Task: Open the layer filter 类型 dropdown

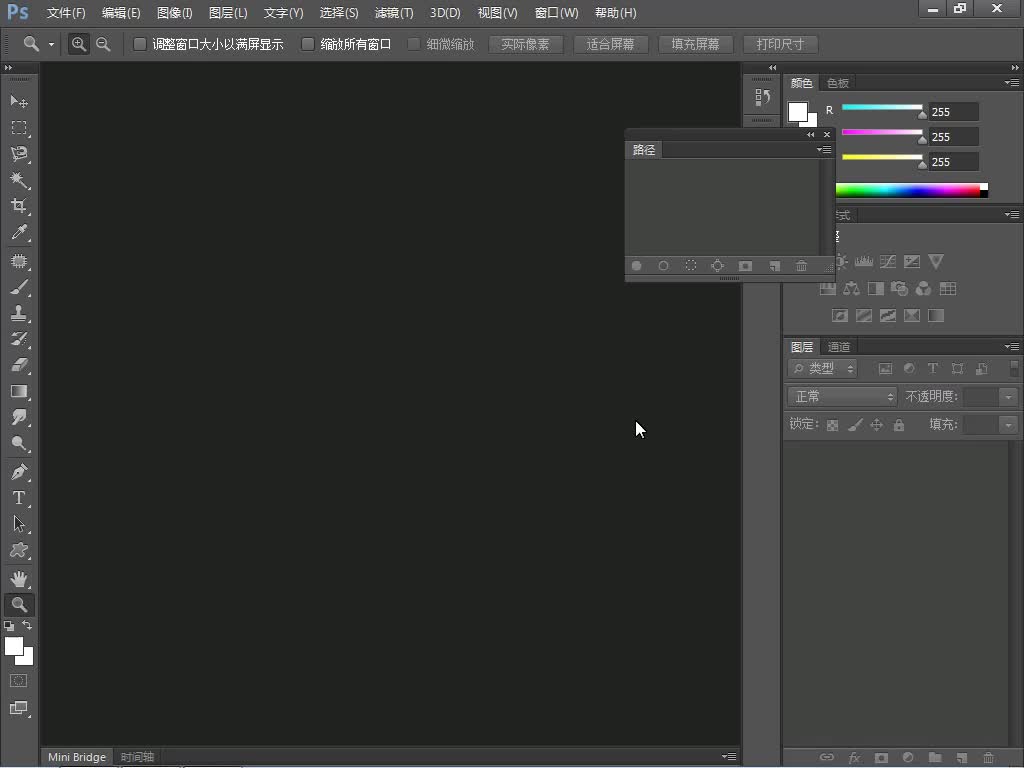Action: coord(823,368)
